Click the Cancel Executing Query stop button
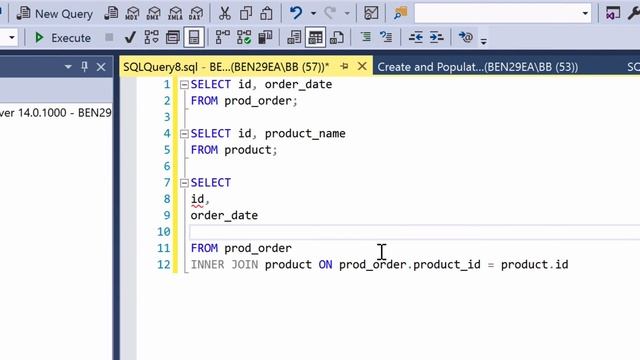The image size is (640, 360). [x=109, y=38]
